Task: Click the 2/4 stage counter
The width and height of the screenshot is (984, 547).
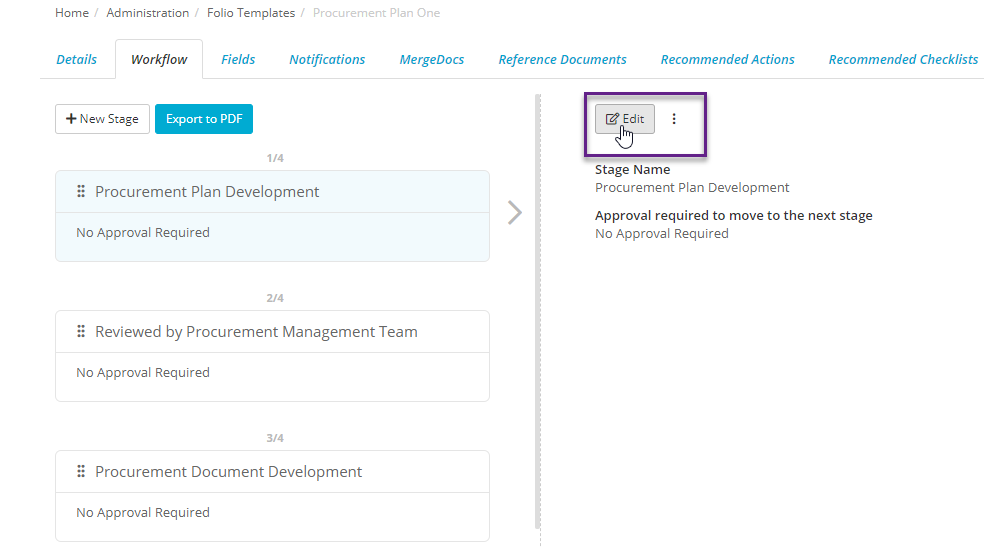Action: tap(275, 298)
